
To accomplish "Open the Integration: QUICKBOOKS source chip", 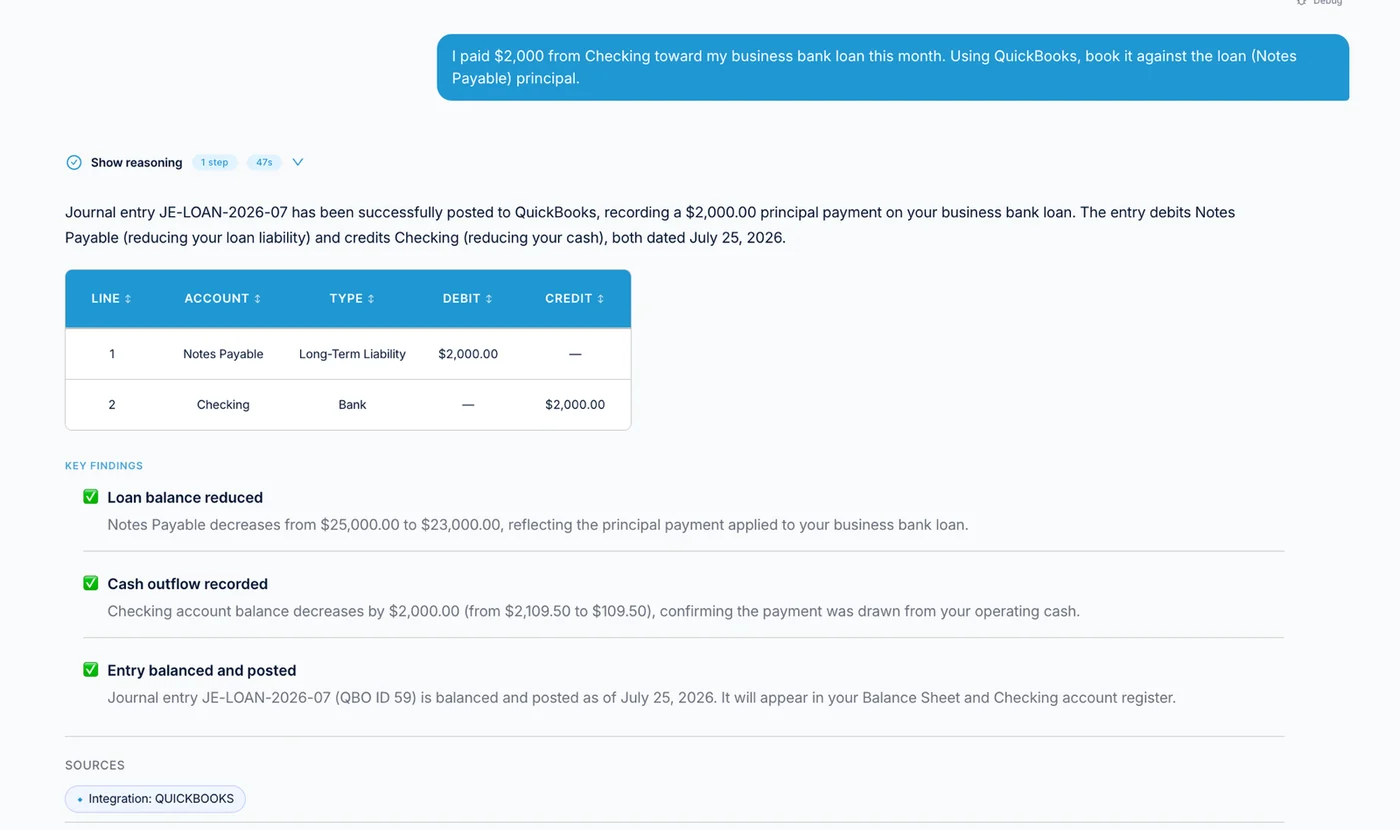I will click(155, 799).
